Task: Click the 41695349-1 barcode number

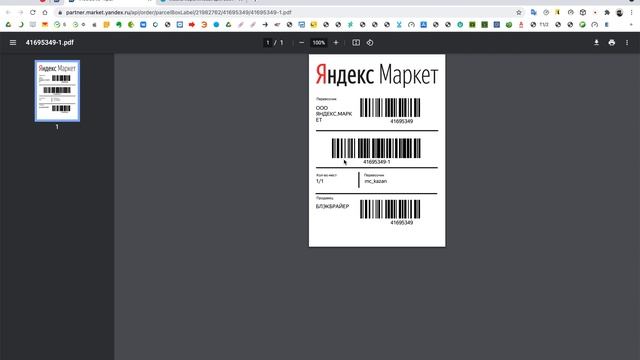Action: [x=376, y=162]
